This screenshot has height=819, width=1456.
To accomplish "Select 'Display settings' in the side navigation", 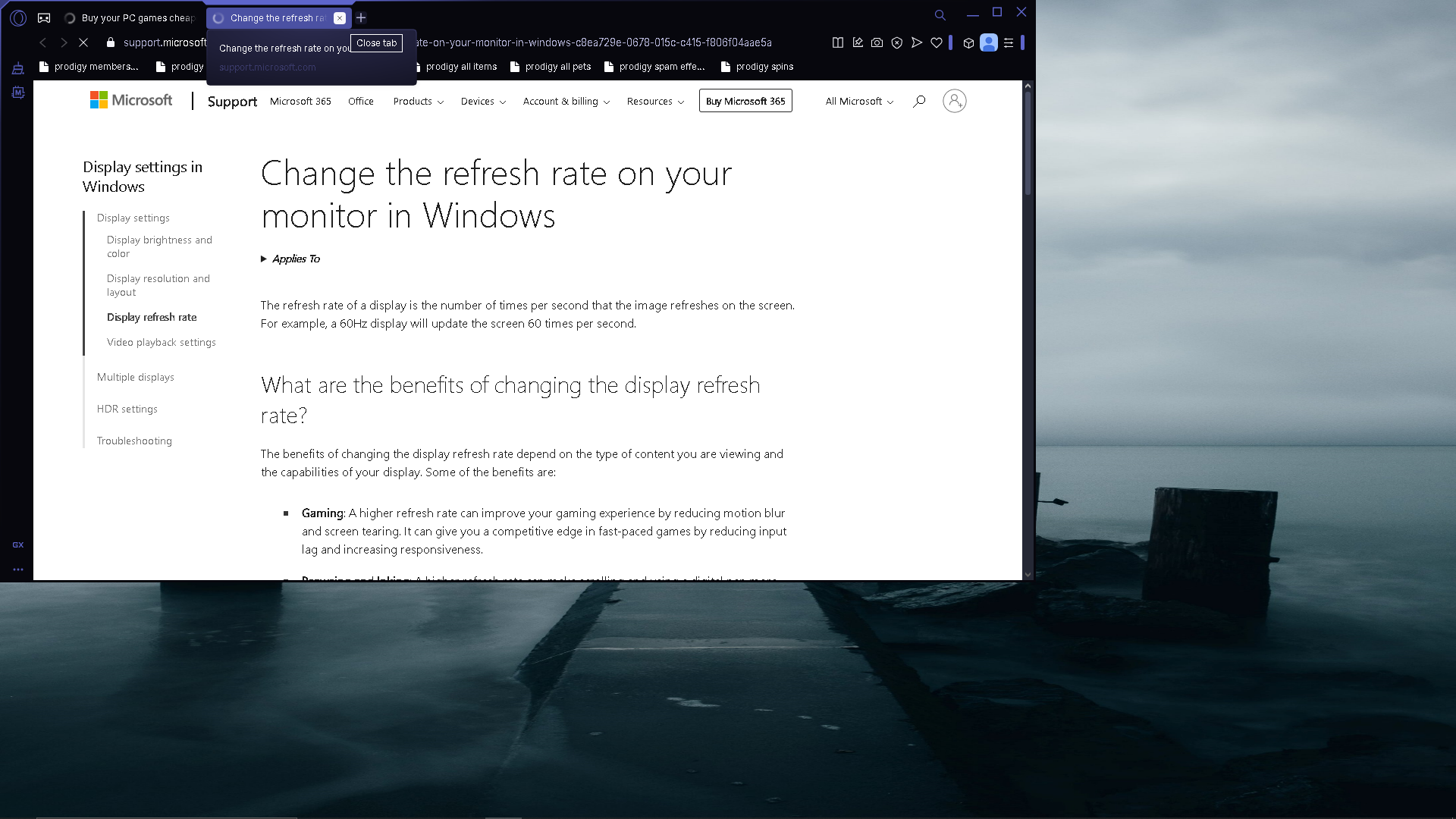I will coord(133,218).
